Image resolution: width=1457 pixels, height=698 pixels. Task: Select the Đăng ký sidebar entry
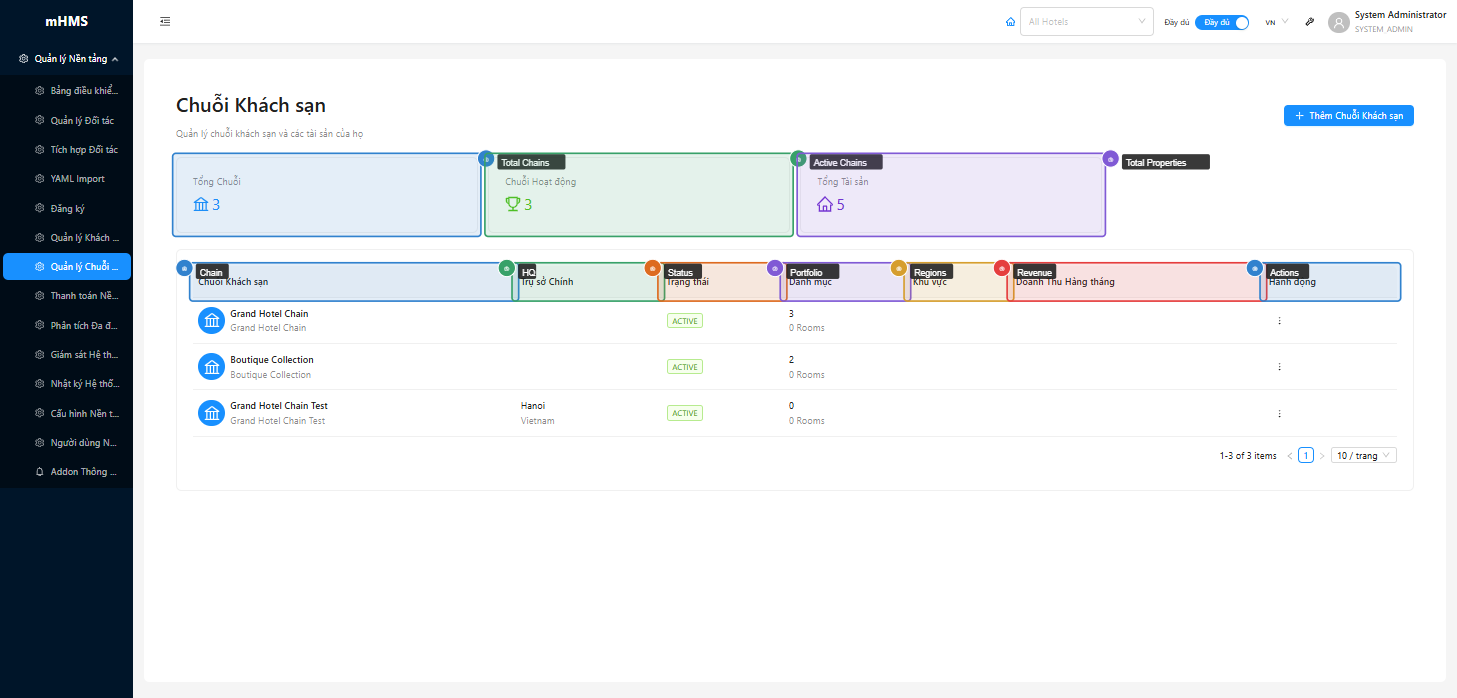tap(67, 209)
